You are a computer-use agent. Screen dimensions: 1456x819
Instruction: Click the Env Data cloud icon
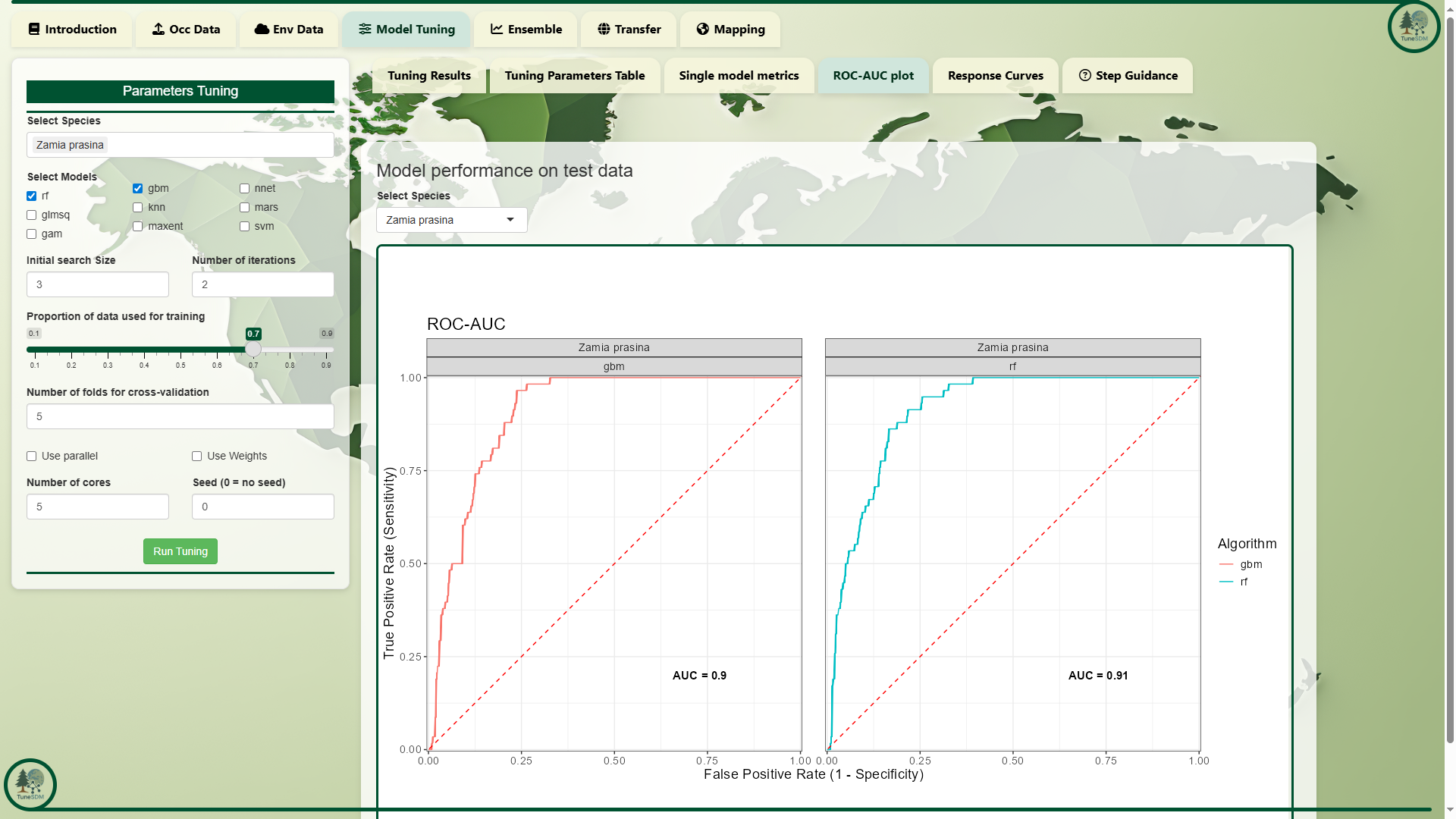(262, 30)
